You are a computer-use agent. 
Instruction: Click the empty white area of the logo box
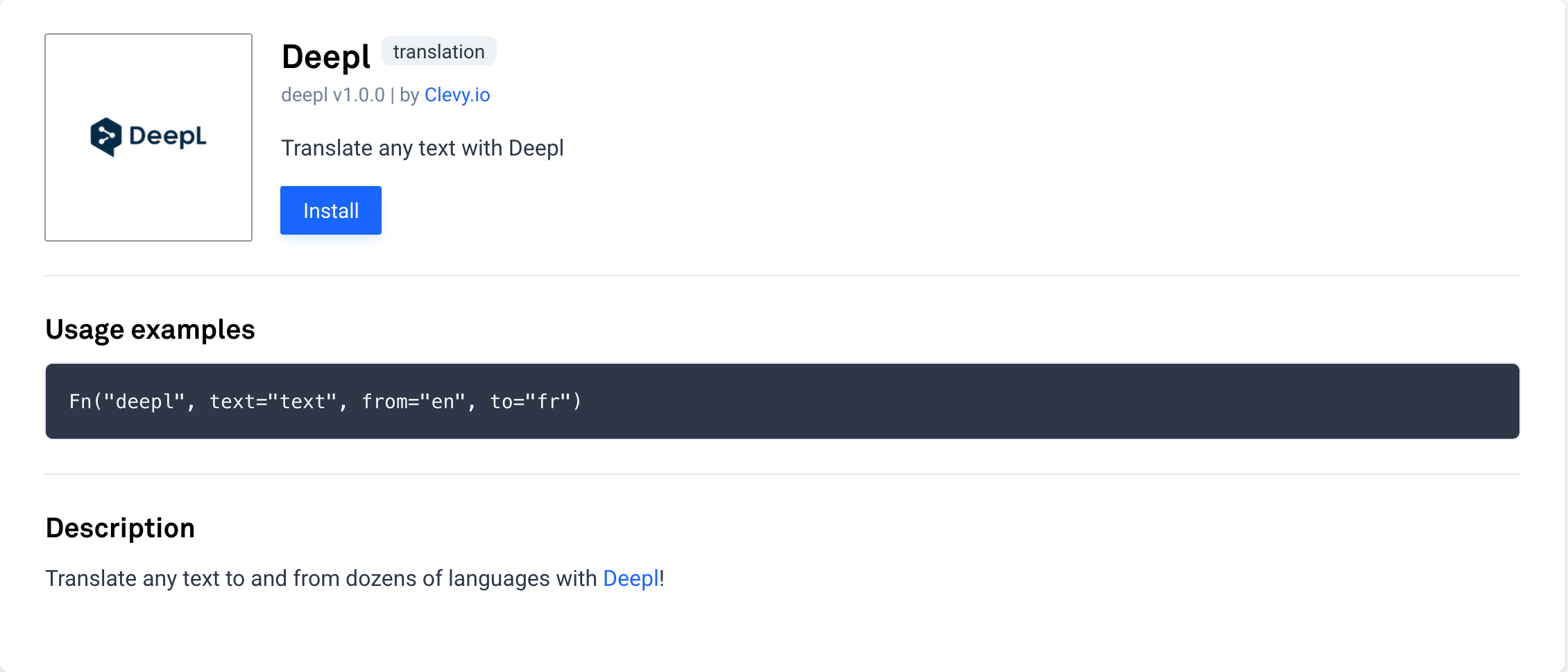148,201
